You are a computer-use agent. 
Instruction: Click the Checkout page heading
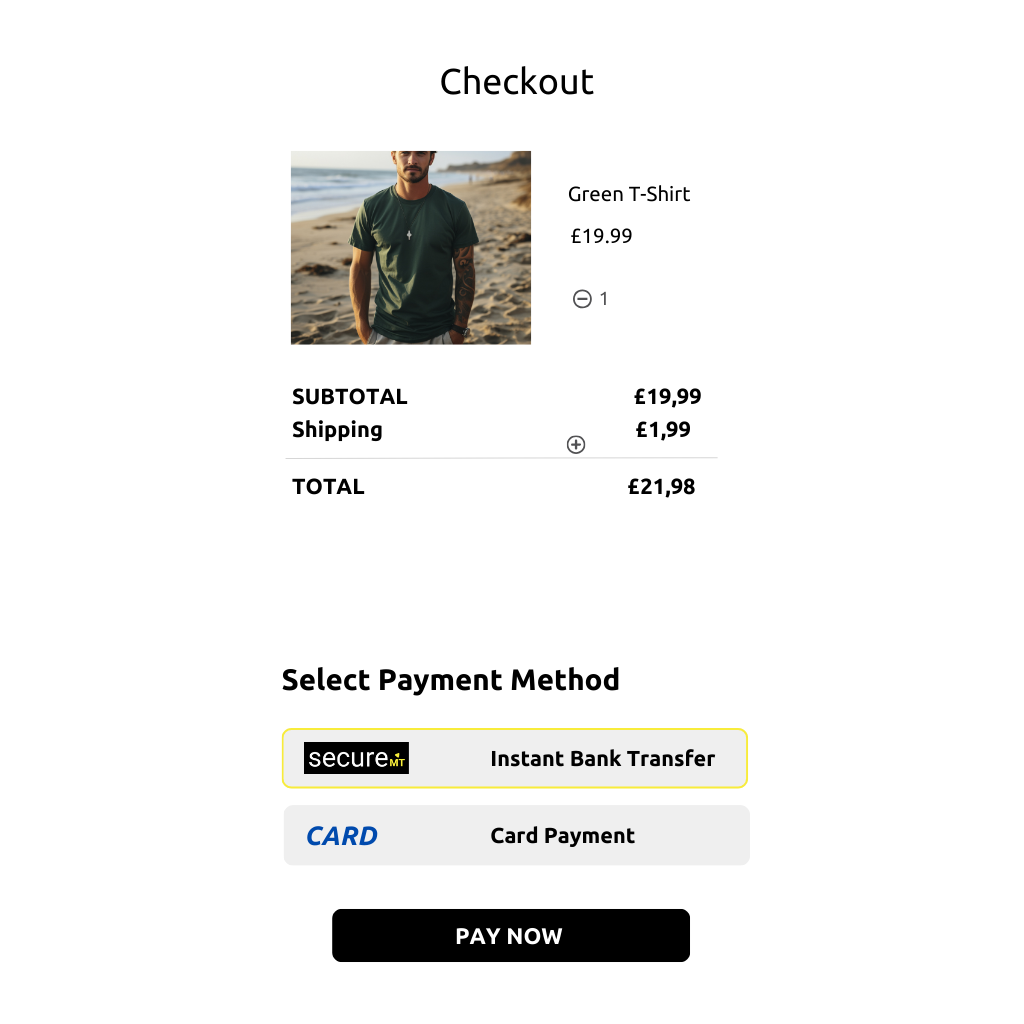pos(517,82)
